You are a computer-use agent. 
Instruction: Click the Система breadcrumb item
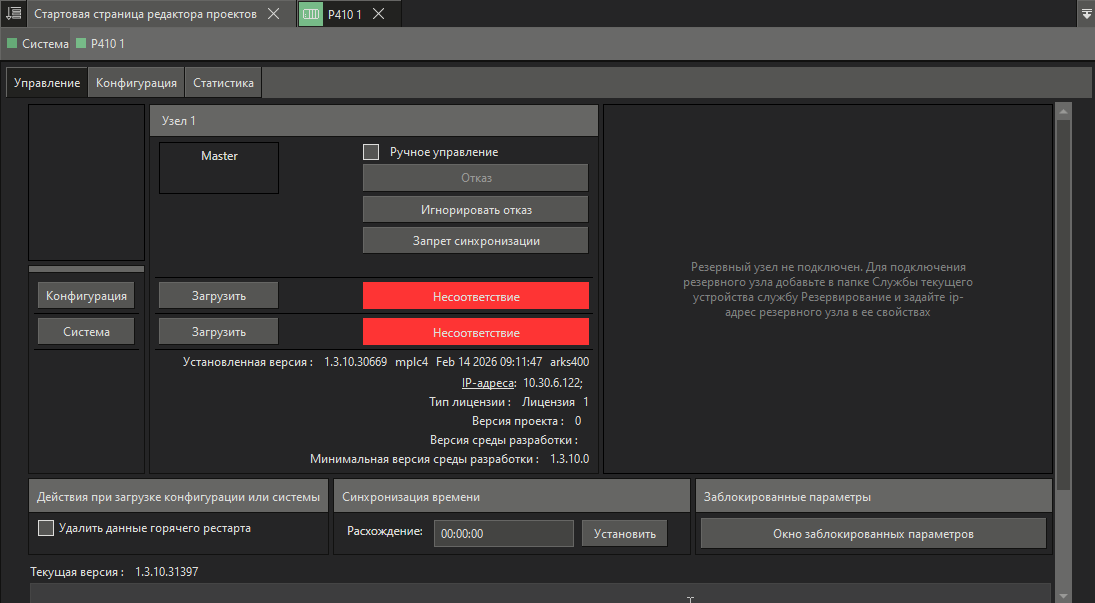38,43
